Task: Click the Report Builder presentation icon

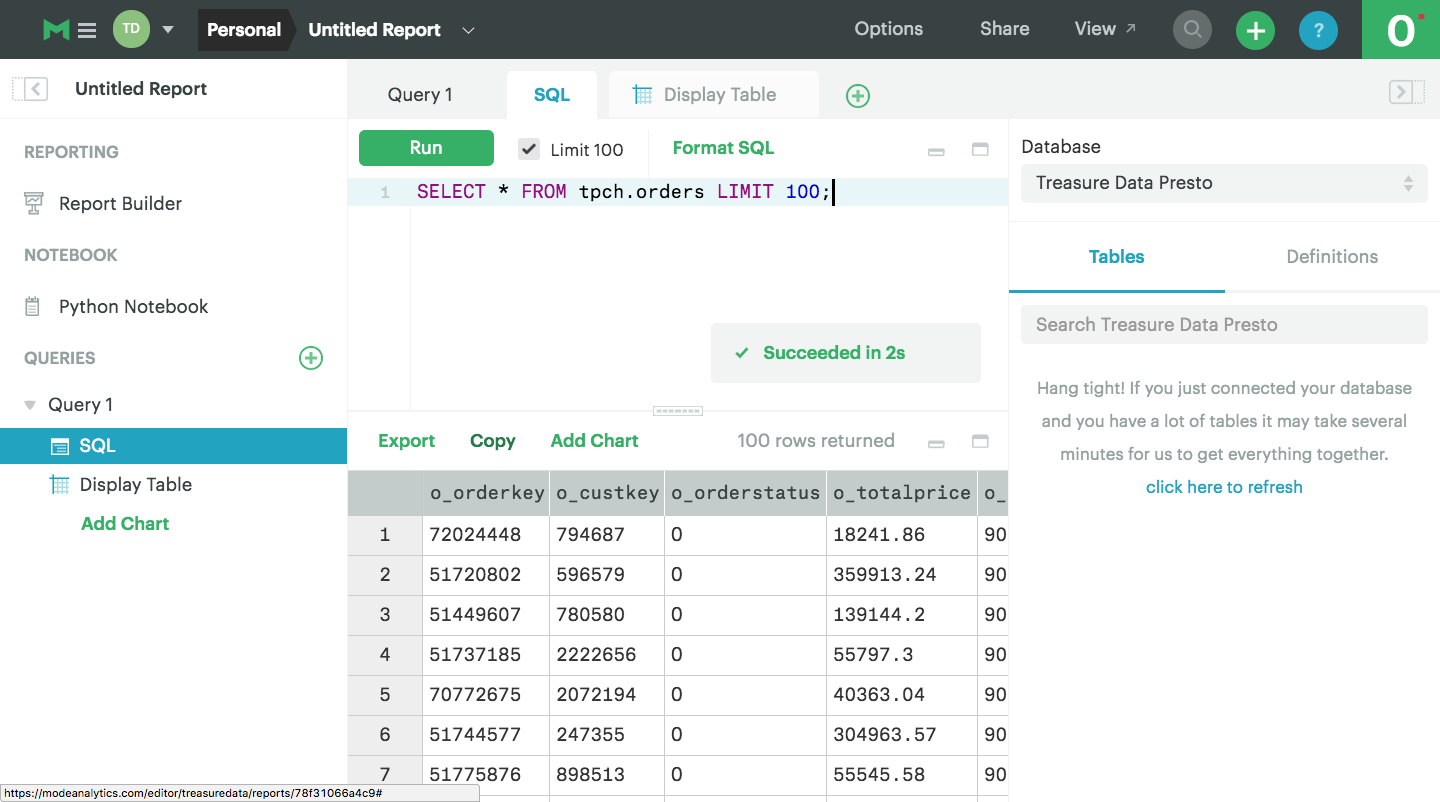Action: (34, 204)
